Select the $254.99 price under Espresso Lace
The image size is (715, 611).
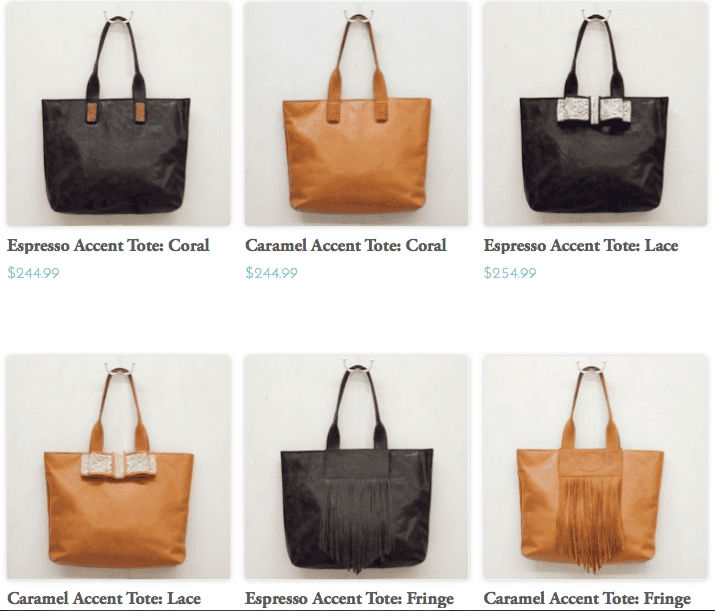510,273
